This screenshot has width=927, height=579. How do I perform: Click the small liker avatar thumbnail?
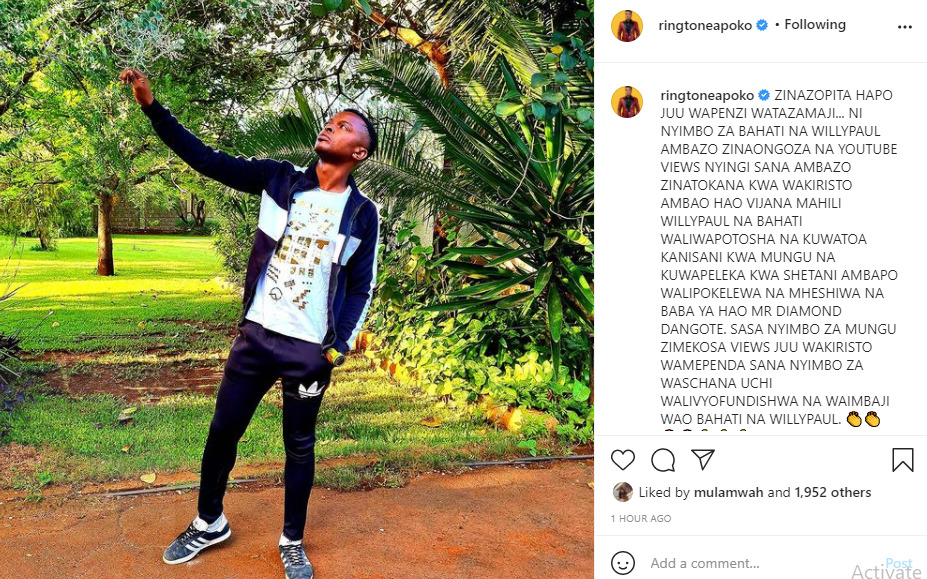(623, 492)
